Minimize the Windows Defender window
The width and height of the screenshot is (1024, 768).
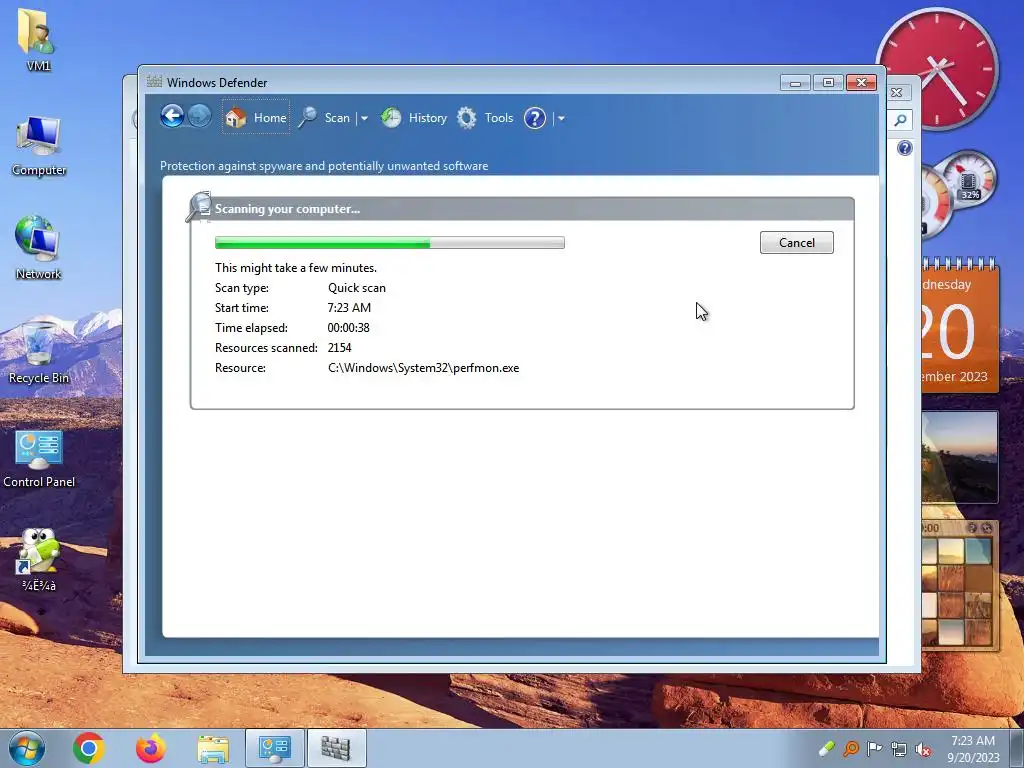click(795, 83)
